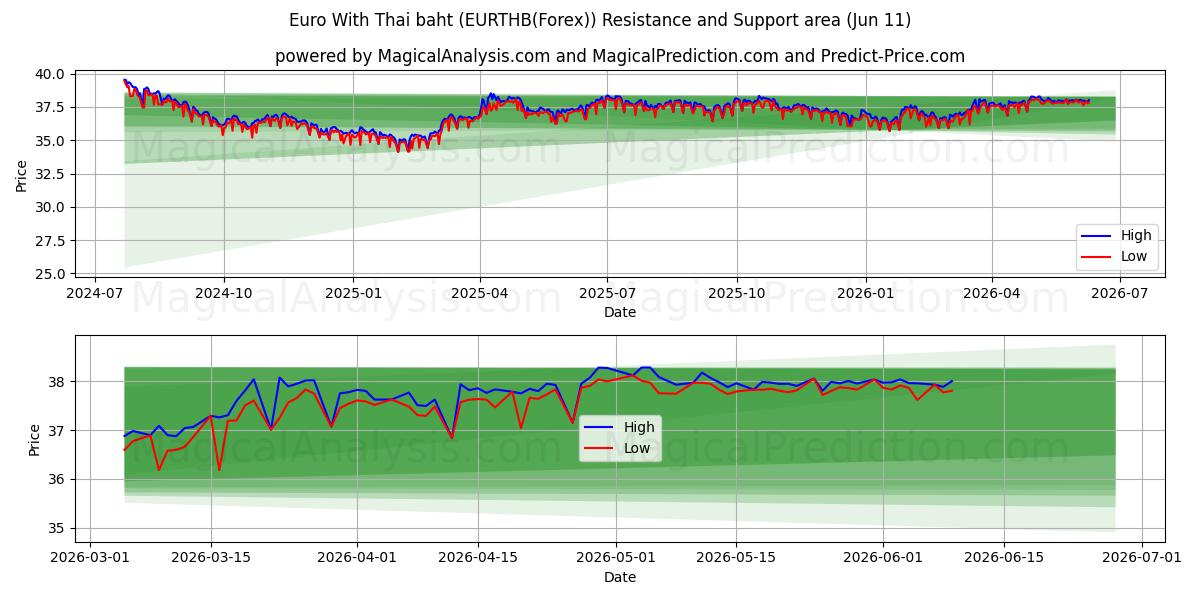The width and height of the screenshot is (1200, 600).
Task: Click the '2025-04' tick on top chart
Action: coord(479,293)
